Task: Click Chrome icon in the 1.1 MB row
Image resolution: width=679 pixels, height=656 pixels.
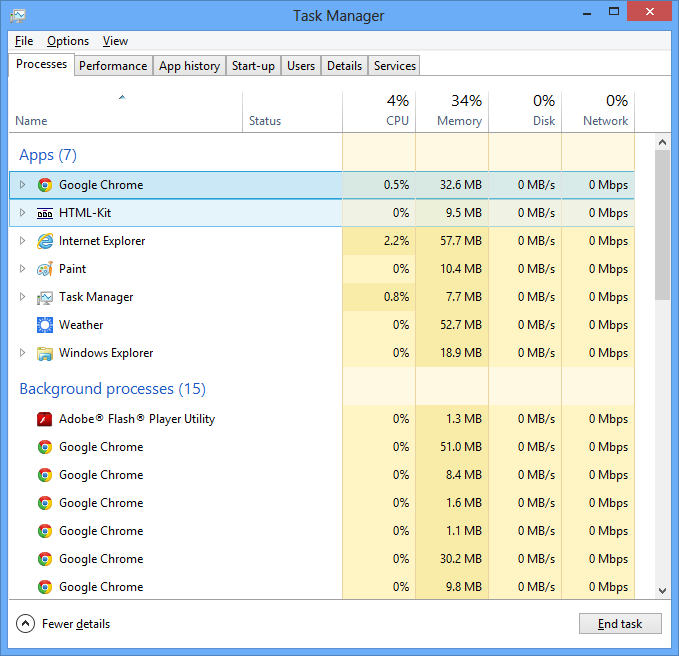Action: 45,531
